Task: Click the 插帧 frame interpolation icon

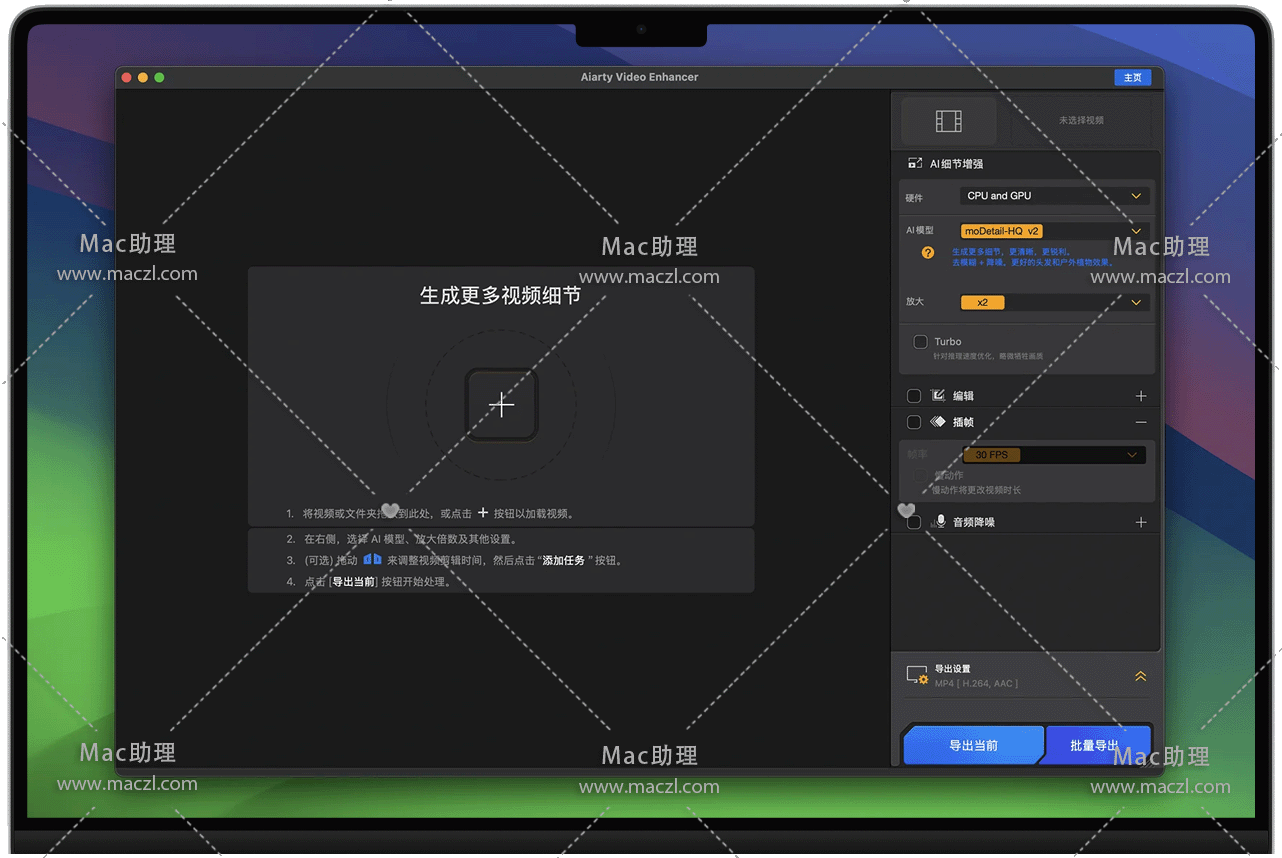Action: pos(938,422)
